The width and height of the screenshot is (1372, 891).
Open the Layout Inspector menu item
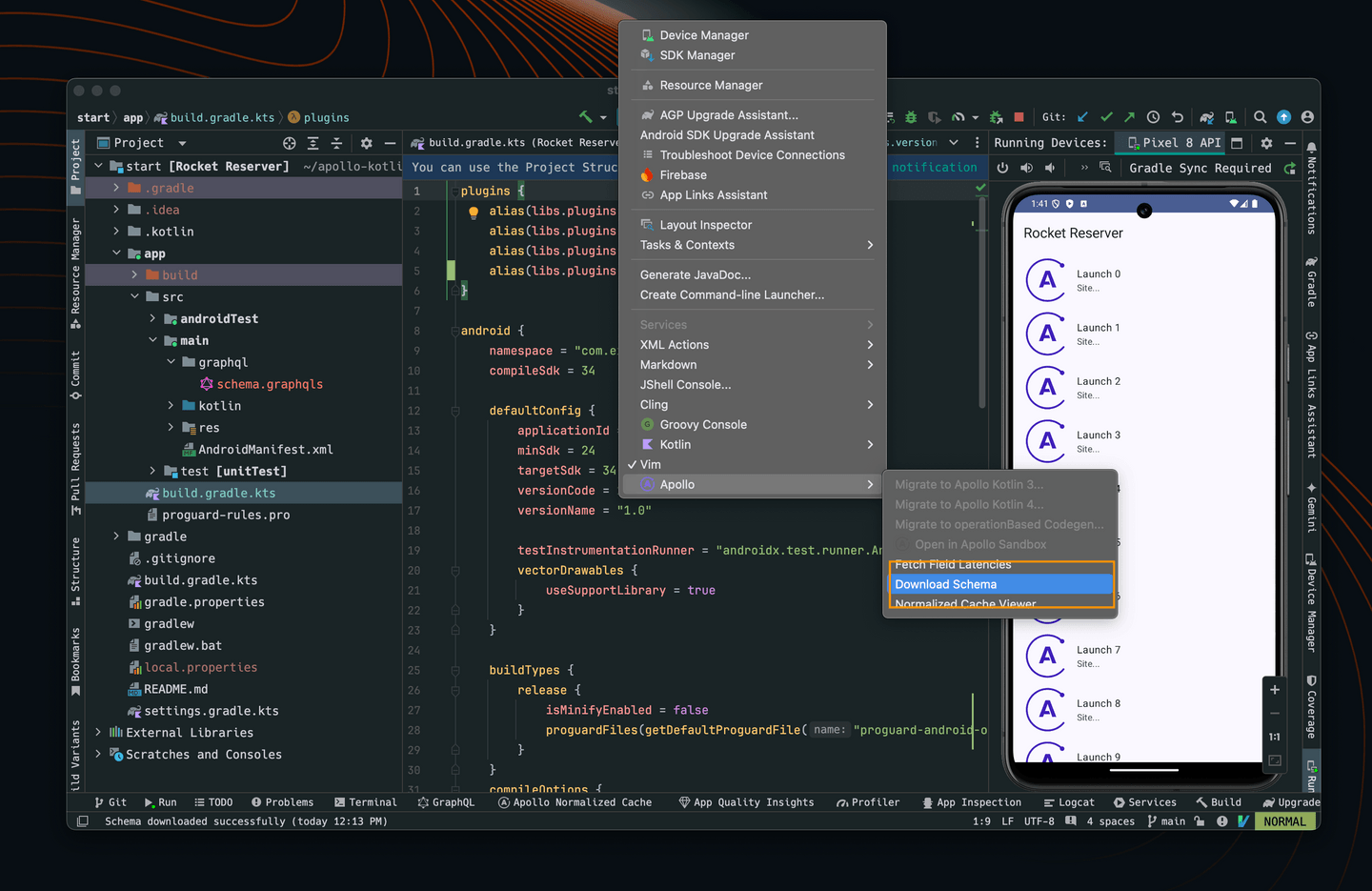(705, 225)
